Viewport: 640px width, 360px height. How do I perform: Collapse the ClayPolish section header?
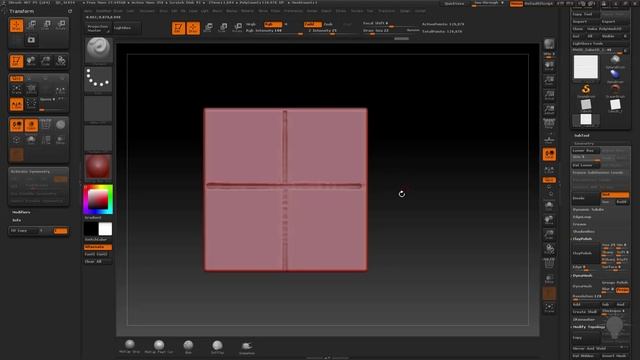pos(582,239)
